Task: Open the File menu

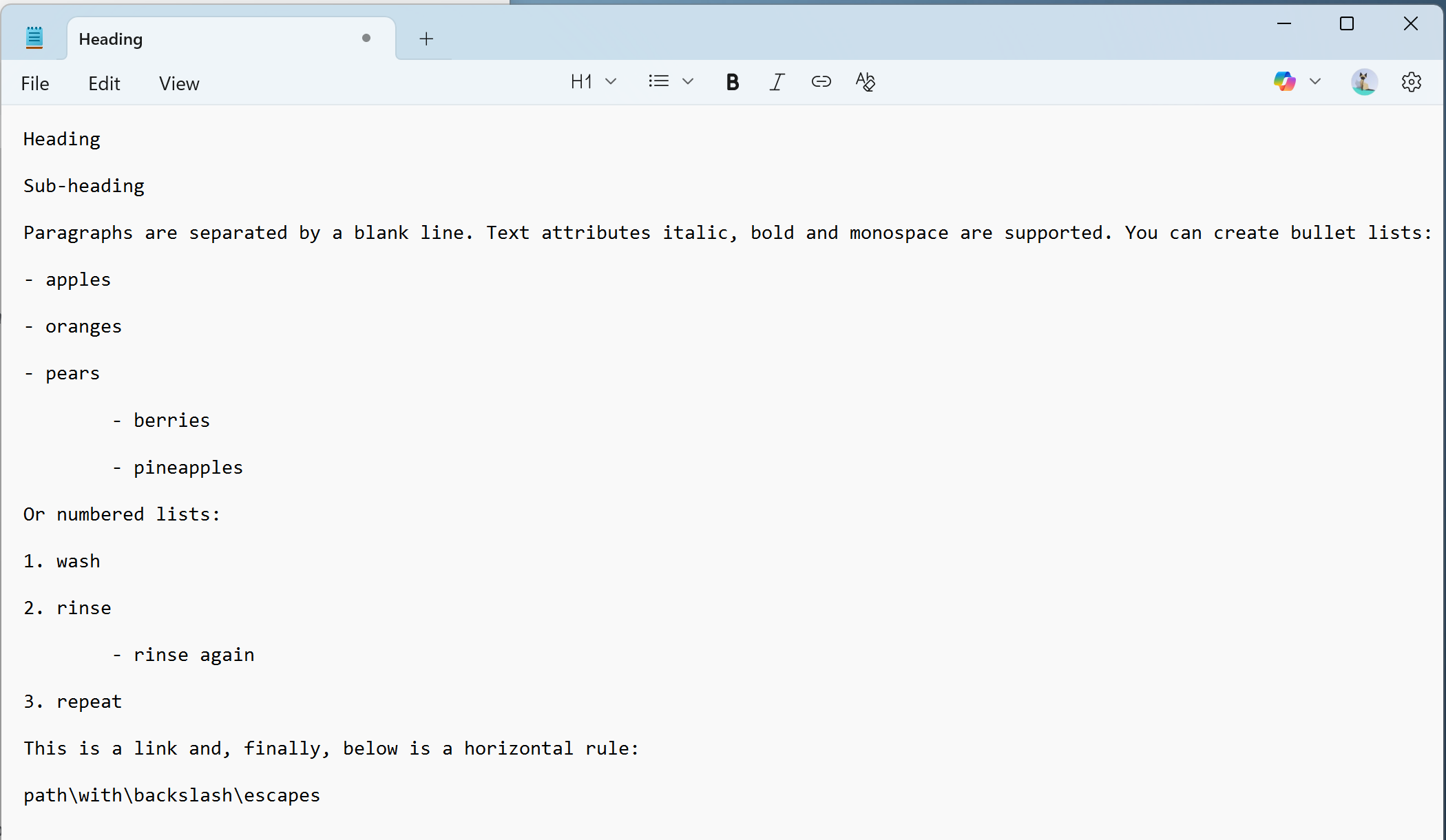Action: 35,84
